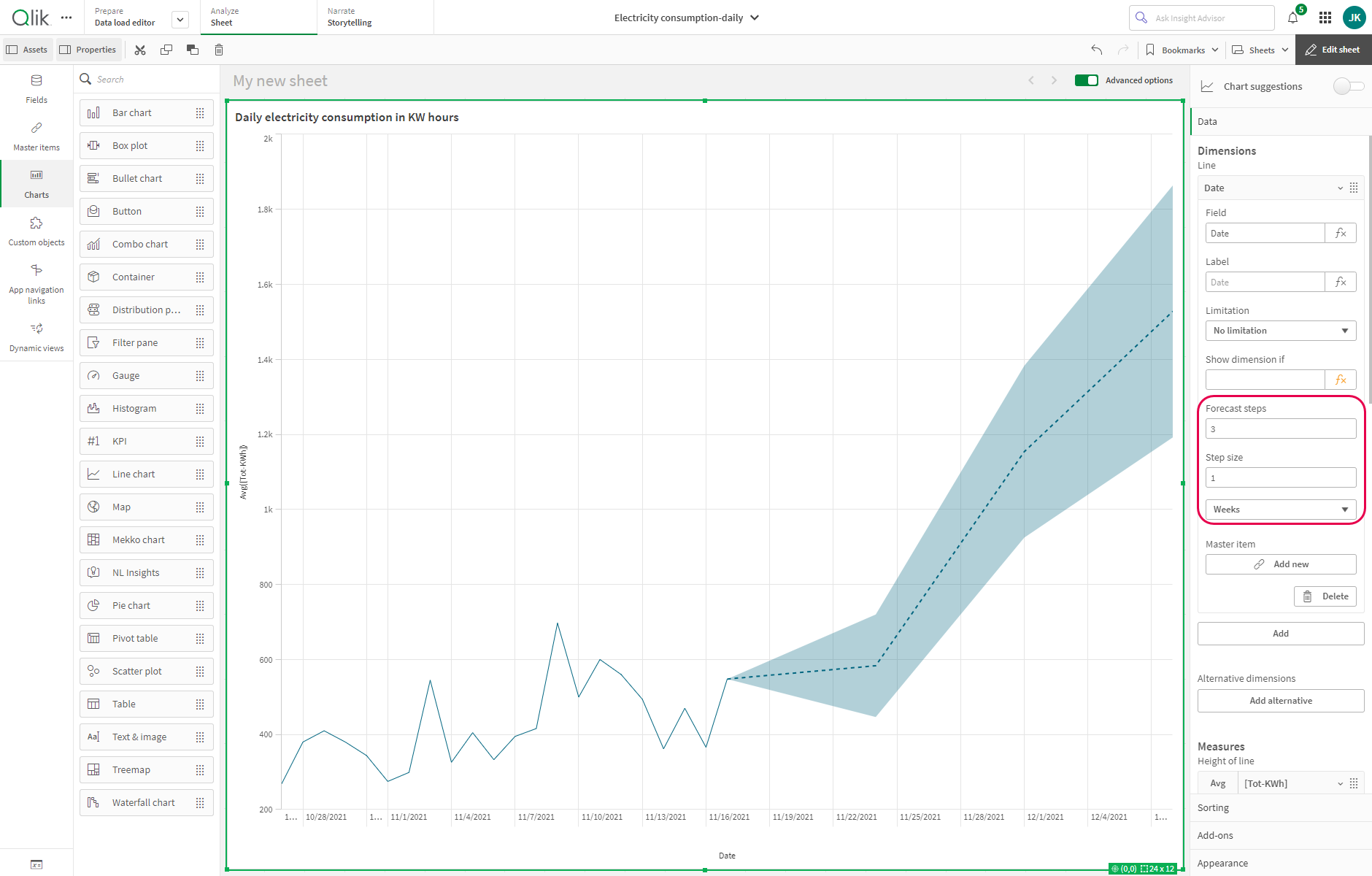Screen dimensions: 1372x876
Task: Click the Cut scissors icon in toolbar
Action: pos(140,50)
